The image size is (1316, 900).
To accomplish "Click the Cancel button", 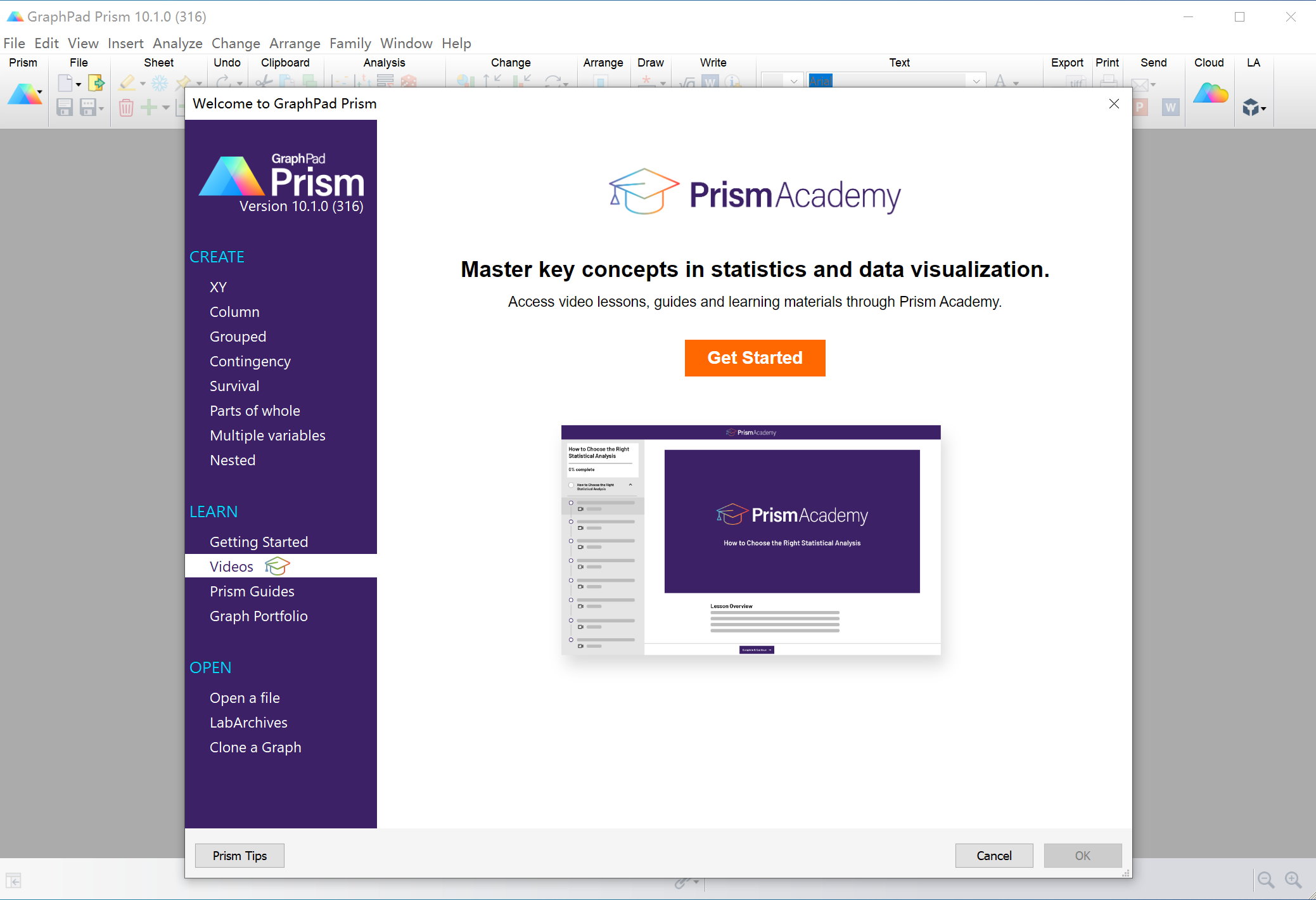I will 993,855.
